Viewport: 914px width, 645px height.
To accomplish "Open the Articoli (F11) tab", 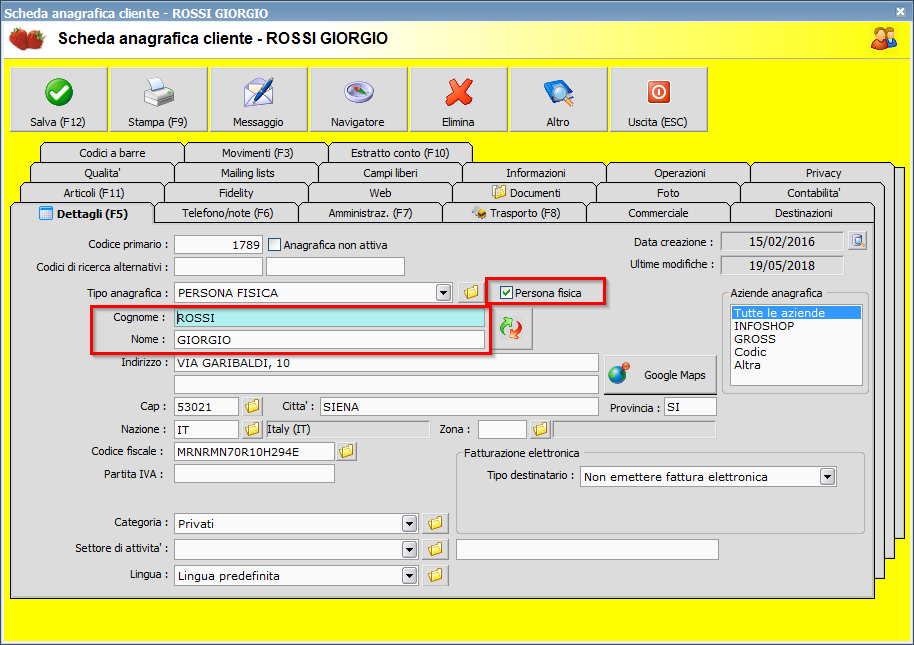I will pos(93,192).
